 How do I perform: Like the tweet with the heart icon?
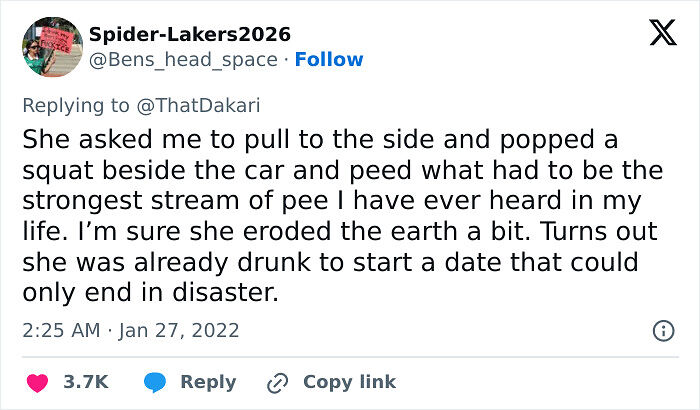coord(37,382)
